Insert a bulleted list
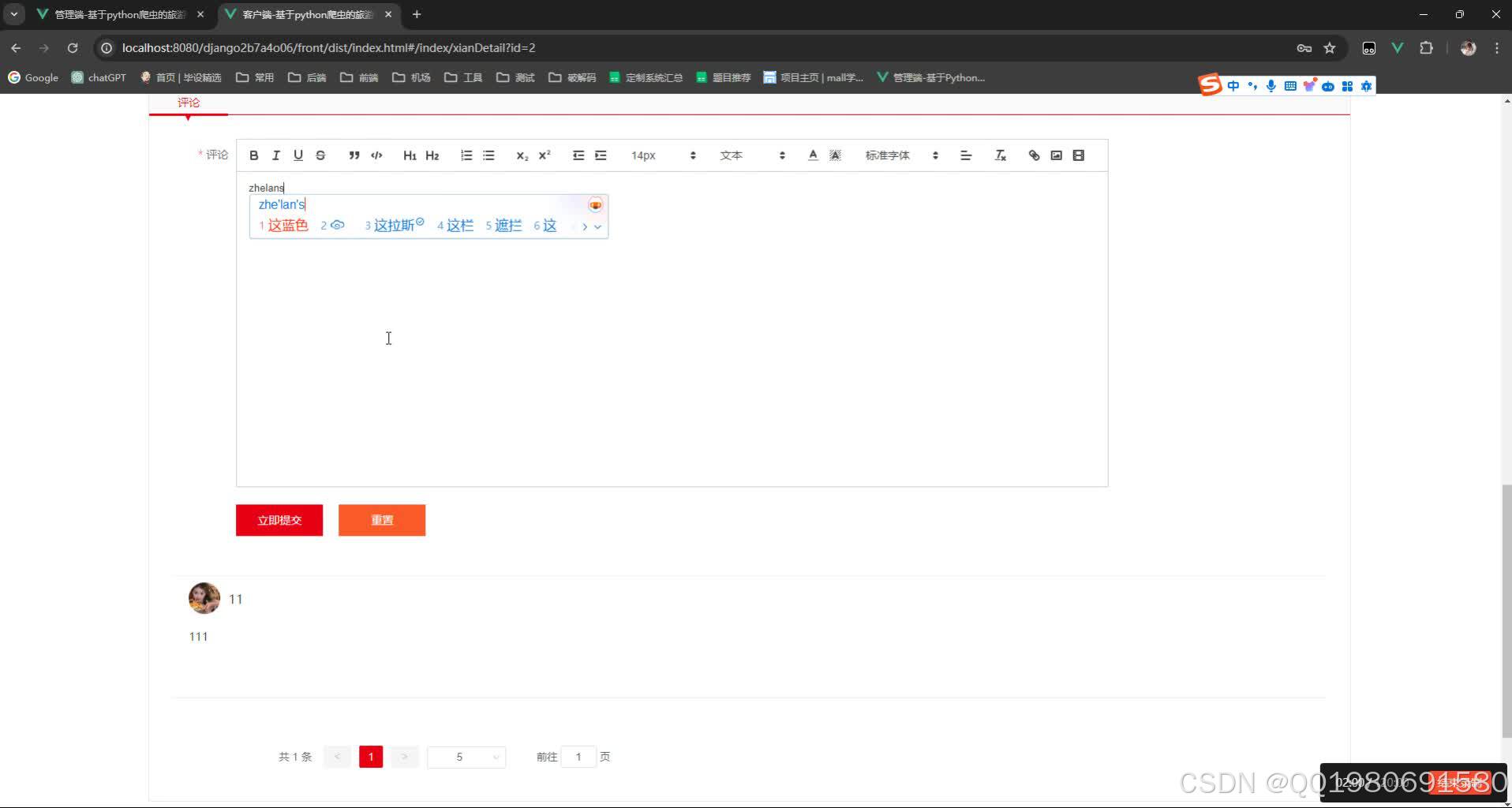Screen dimensions: 1512x808 point(488,155)
